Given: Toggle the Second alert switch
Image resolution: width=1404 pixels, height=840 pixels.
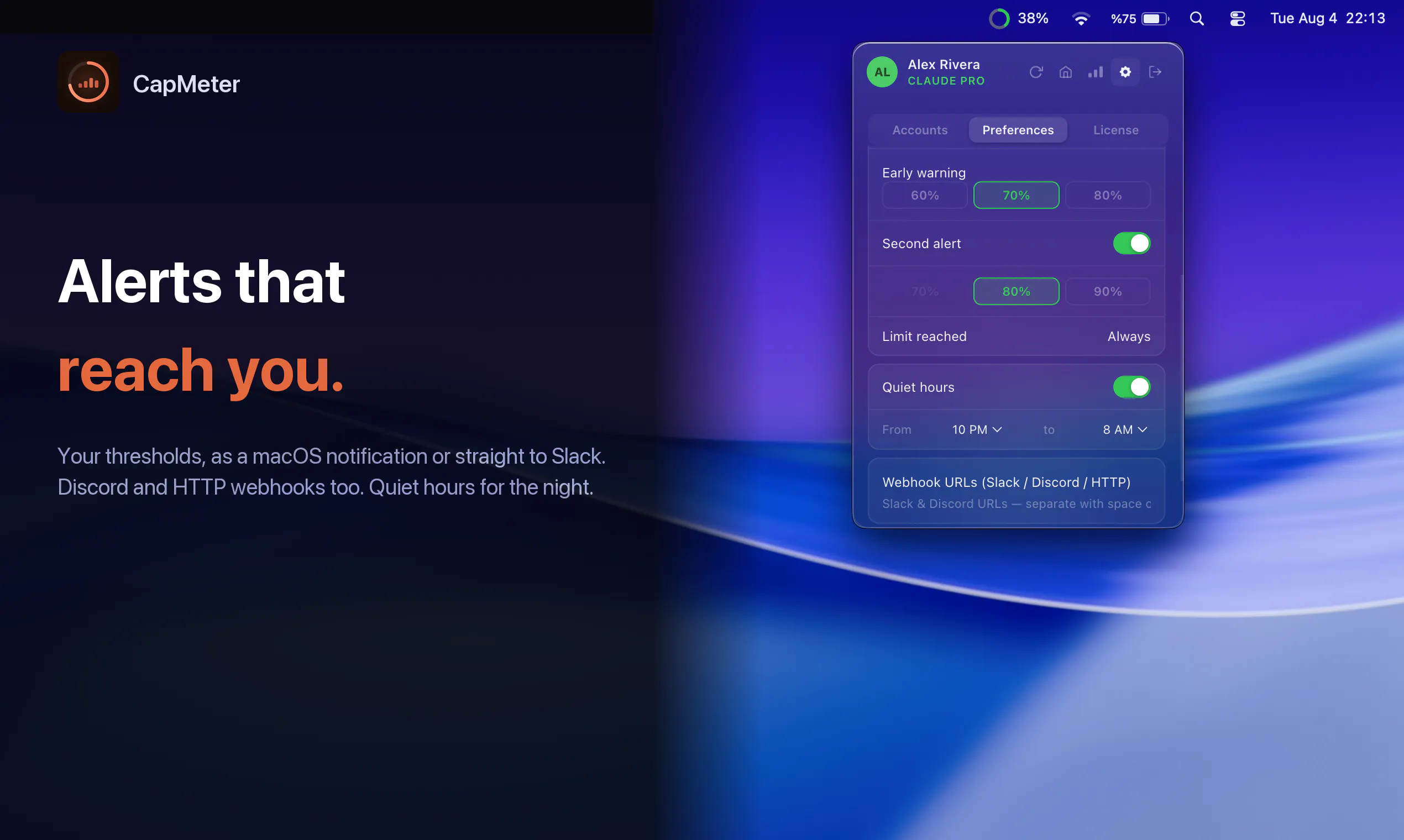Looking at the screenshot, I should tap(1131, 243).
